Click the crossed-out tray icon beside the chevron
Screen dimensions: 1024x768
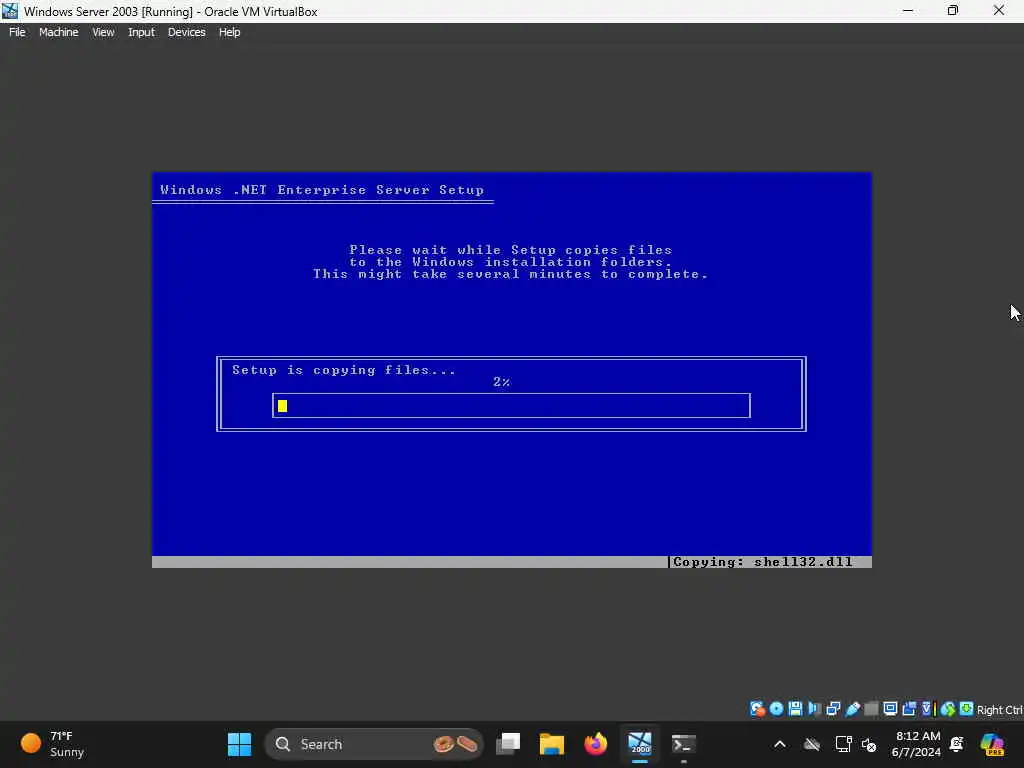tap(812, 744)
